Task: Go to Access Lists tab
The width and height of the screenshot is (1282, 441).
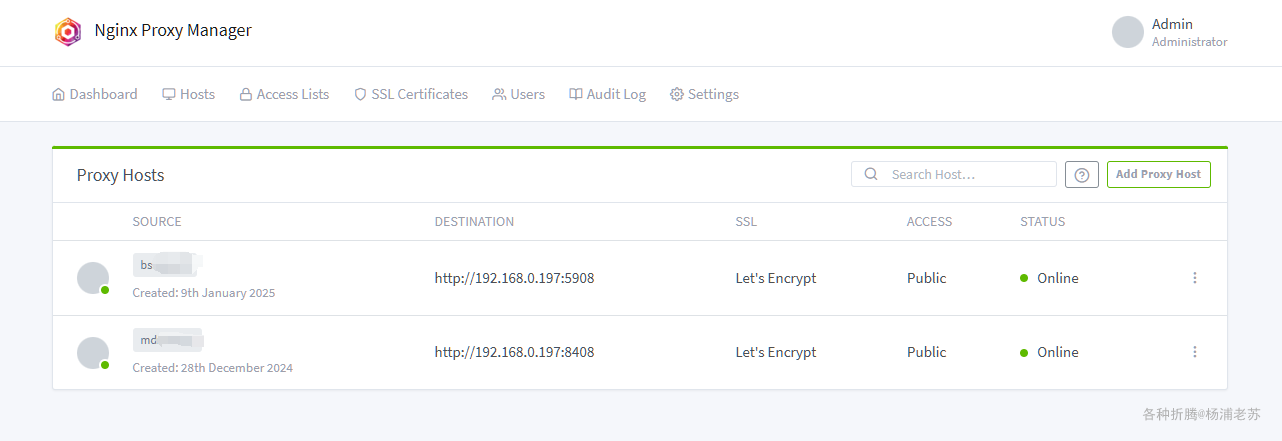Action: pos(284,94)
